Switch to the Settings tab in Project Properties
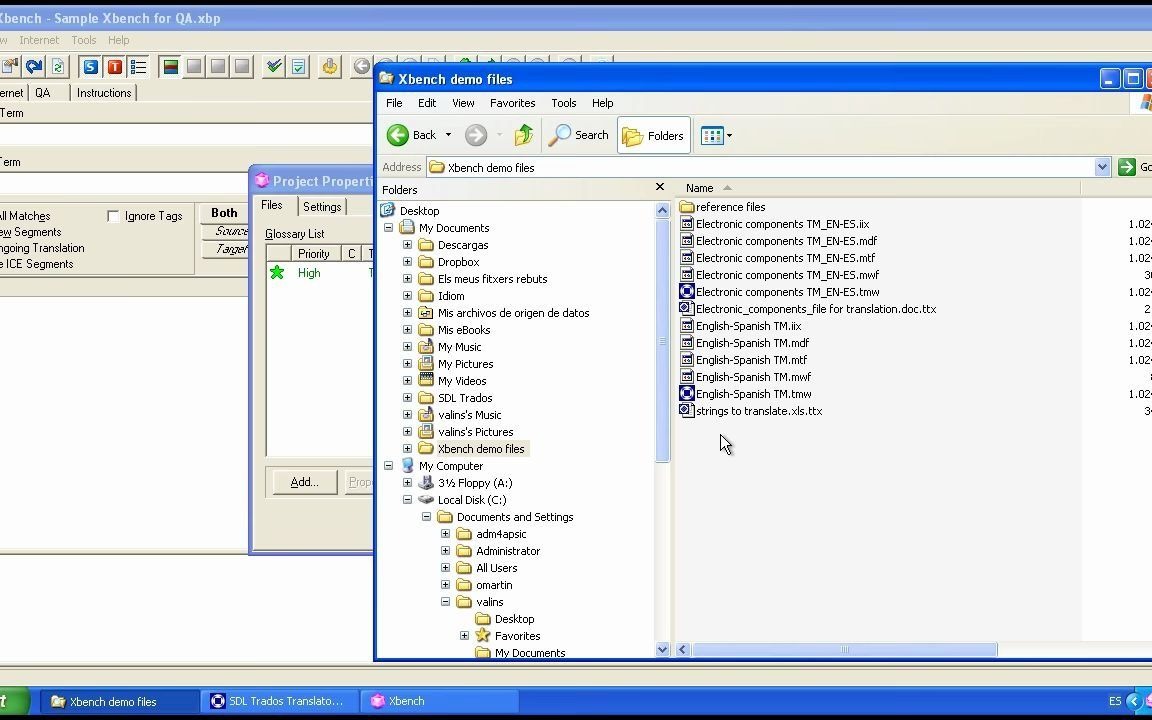This screenshot has height=720, width=1152. (322, 206)
